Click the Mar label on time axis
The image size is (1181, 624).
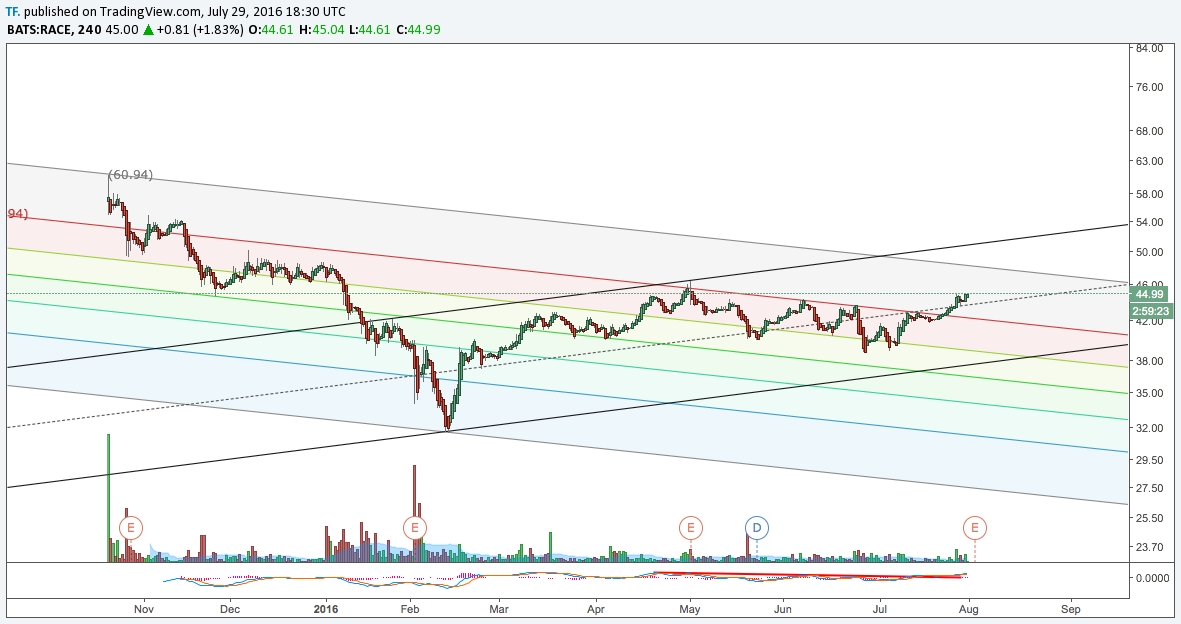(499, 609)
